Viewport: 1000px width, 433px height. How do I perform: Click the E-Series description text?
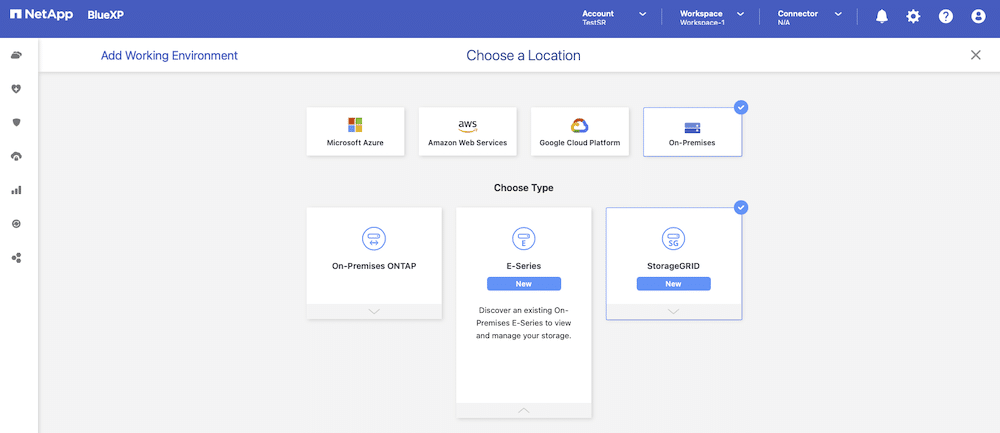click(x=524, y=323)
